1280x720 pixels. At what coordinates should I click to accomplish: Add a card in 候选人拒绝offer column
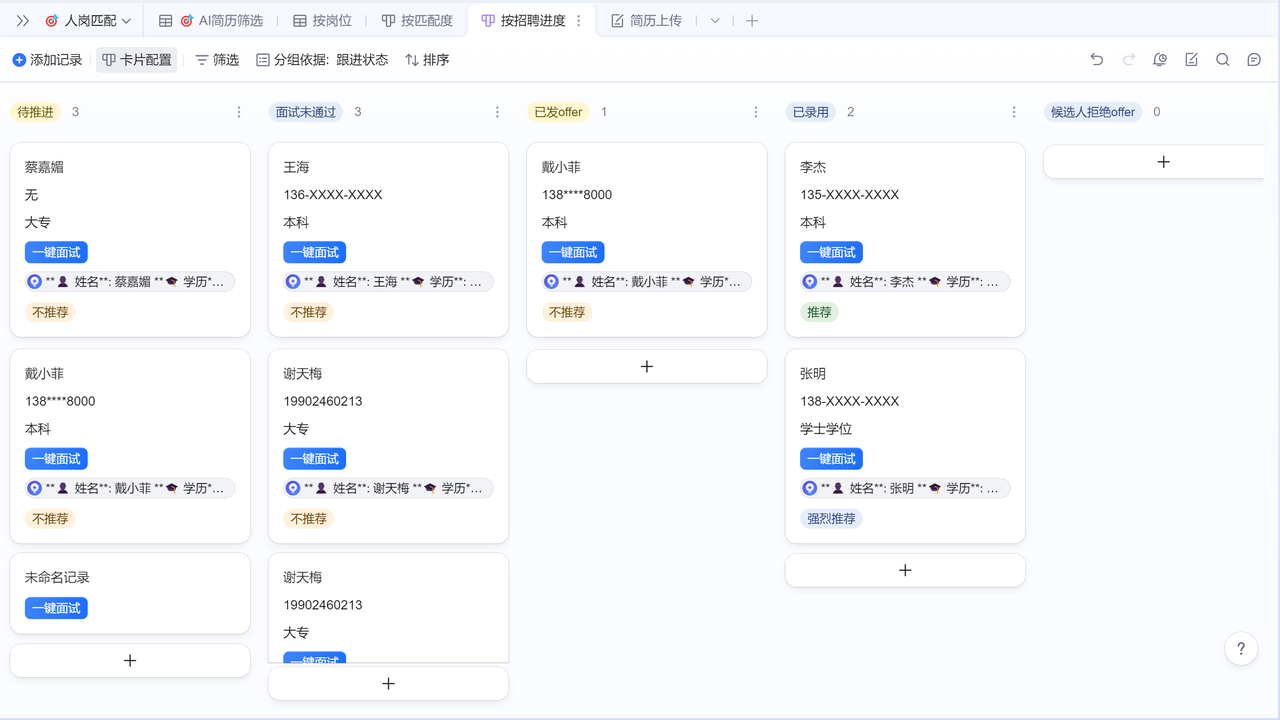coord(1162,162)
